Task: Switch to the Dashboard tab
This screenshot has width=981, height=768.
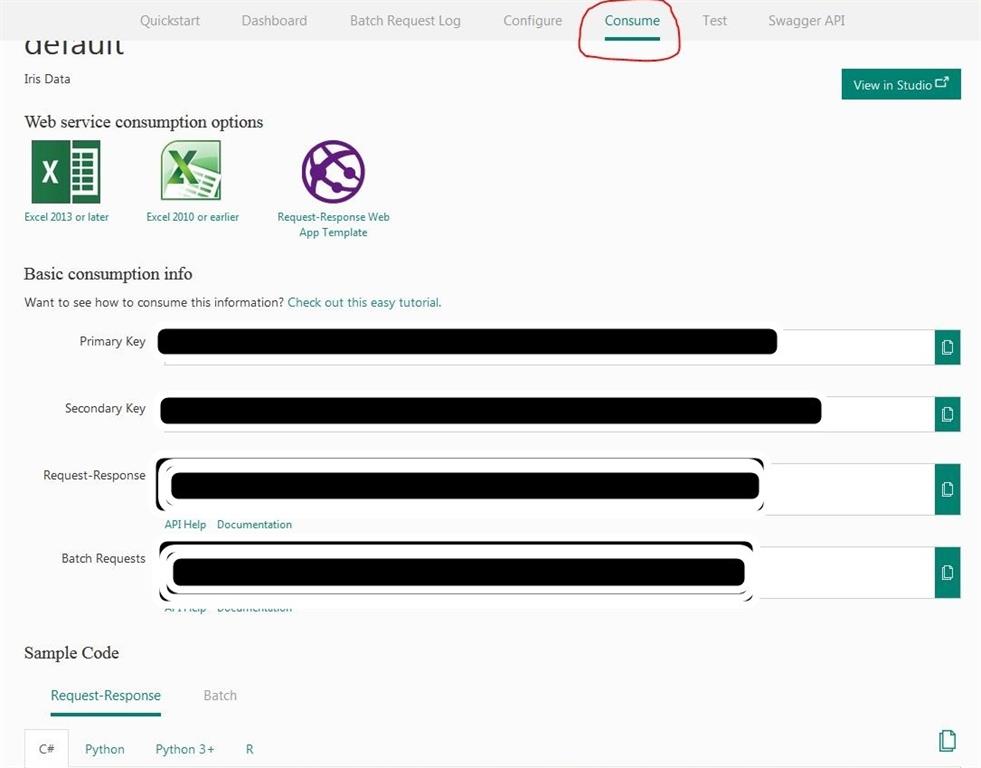Action: coord(274,21)
